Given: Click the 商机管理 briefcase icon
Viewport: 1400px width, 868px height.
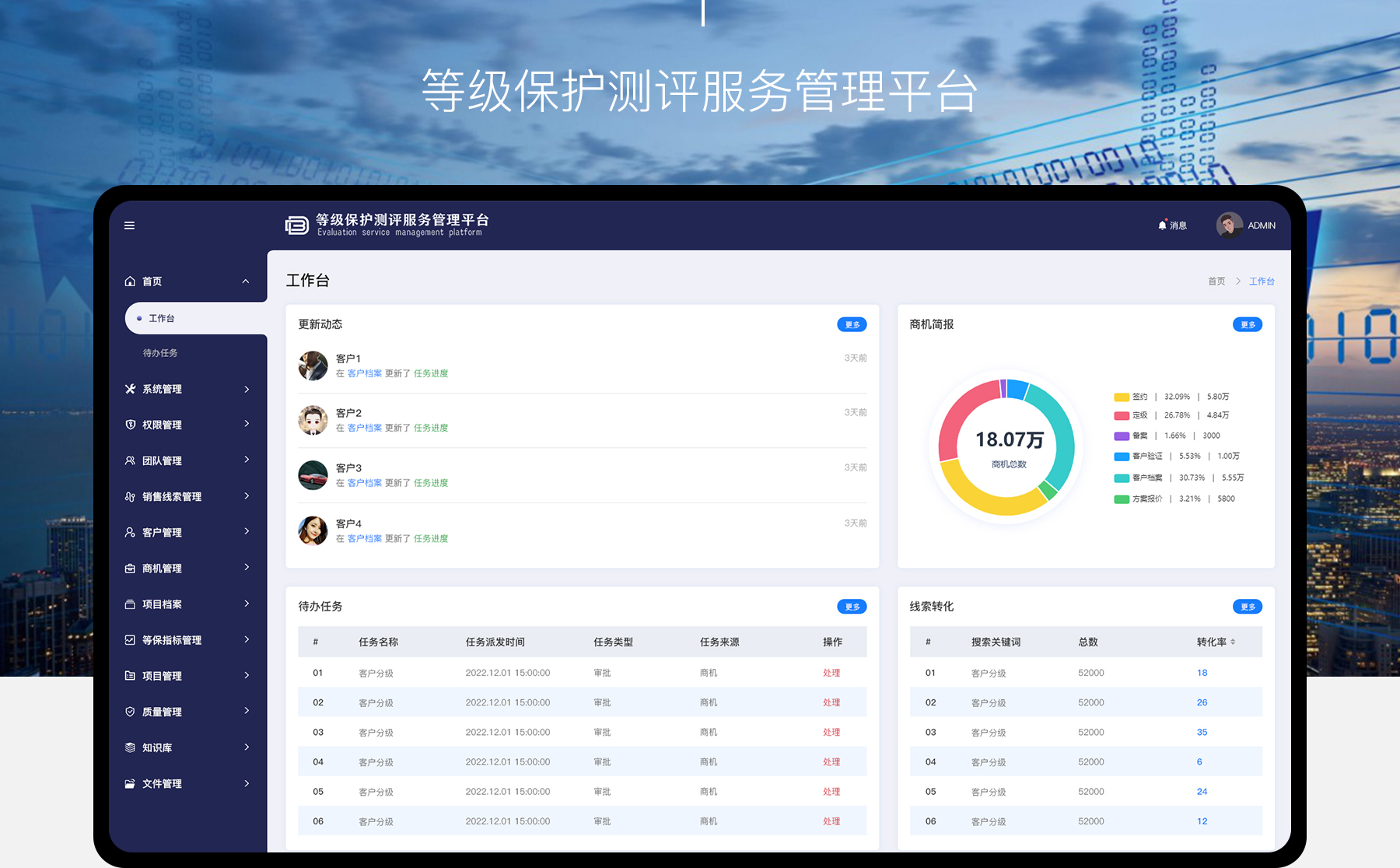Looking at the screenshot, I should (130, 569).
